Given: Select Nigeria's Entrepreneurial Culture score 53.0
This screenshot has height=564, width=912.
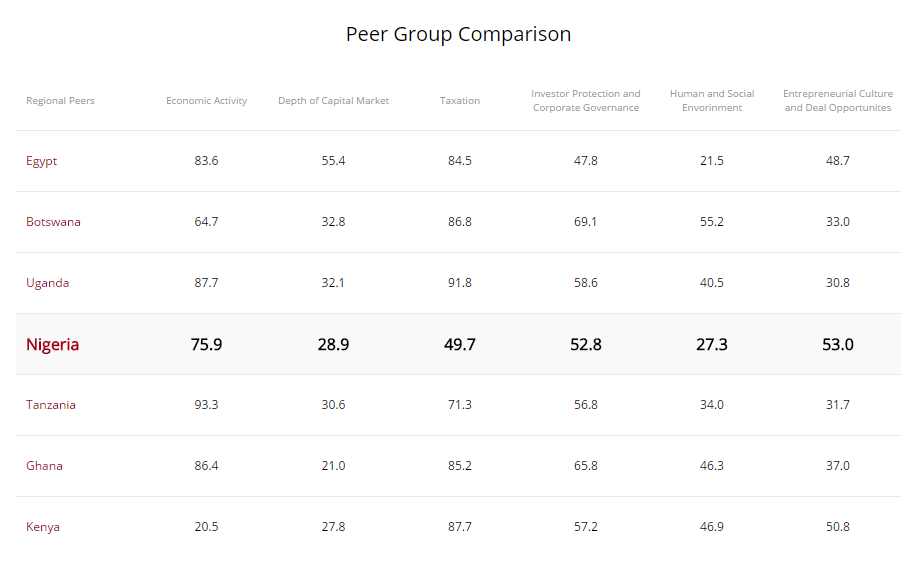Looking at the screenshot, I should (838, 344).
